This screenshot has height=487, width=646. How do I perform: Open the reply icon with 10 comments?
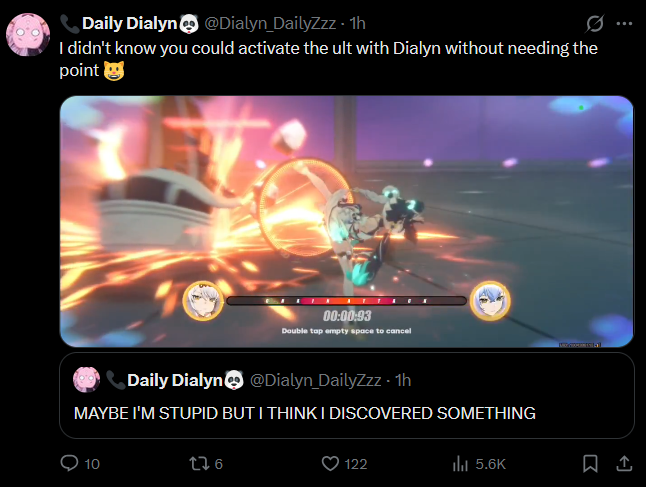[69, 463]
